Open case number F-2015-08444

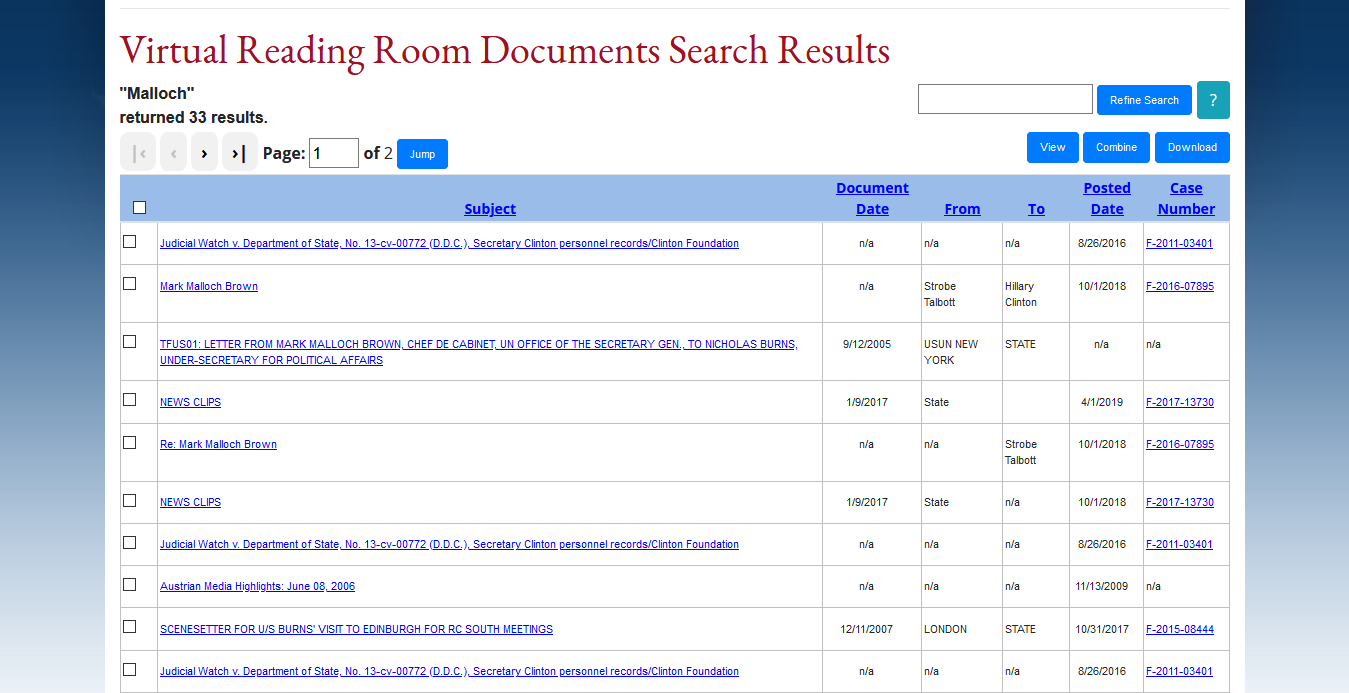coord(1180,629)
